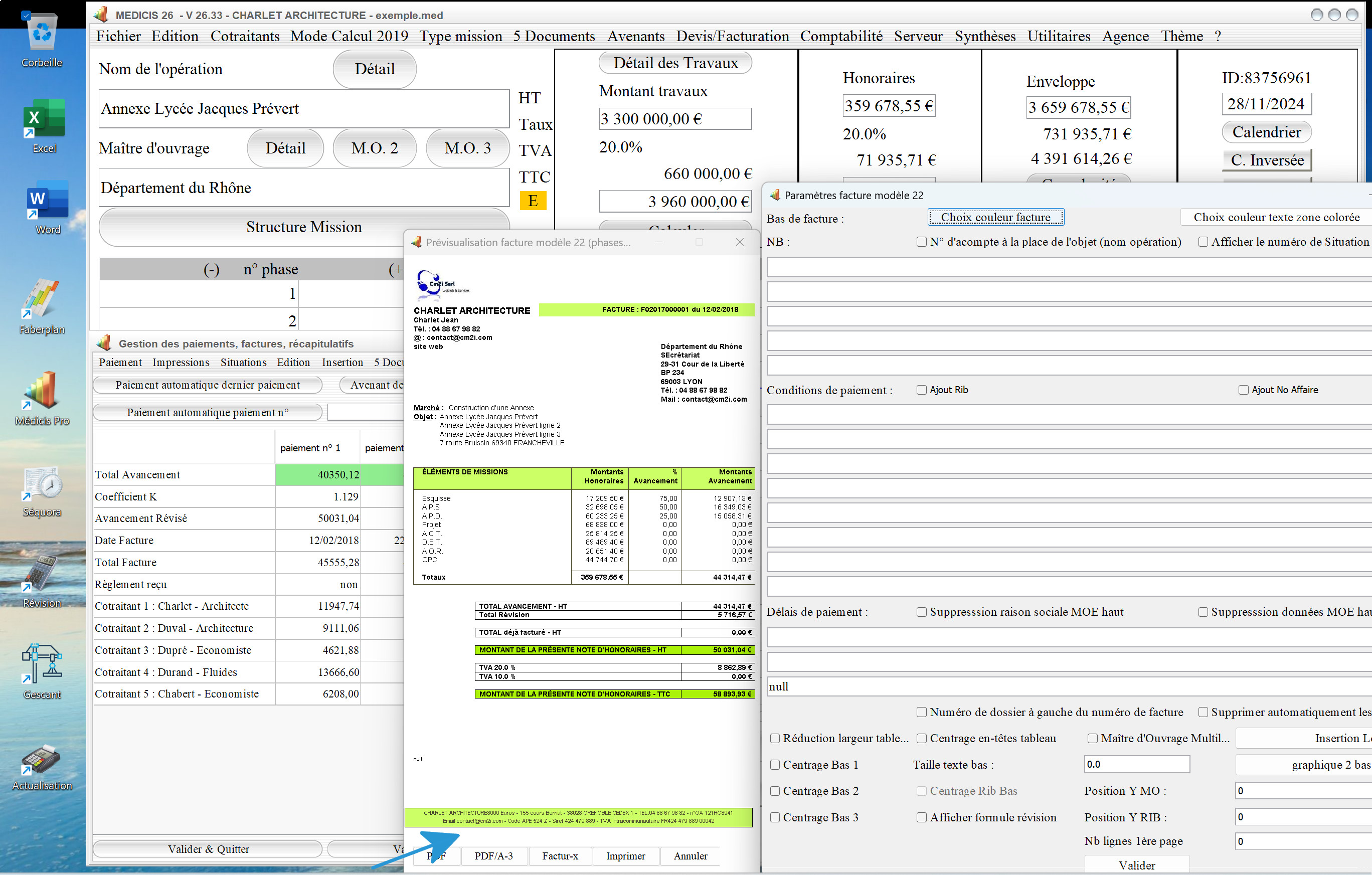The height and width of the screenshot is (875, 1372).
Task: Open the Corbeille recycle bin icon
Action: (42, 40)
